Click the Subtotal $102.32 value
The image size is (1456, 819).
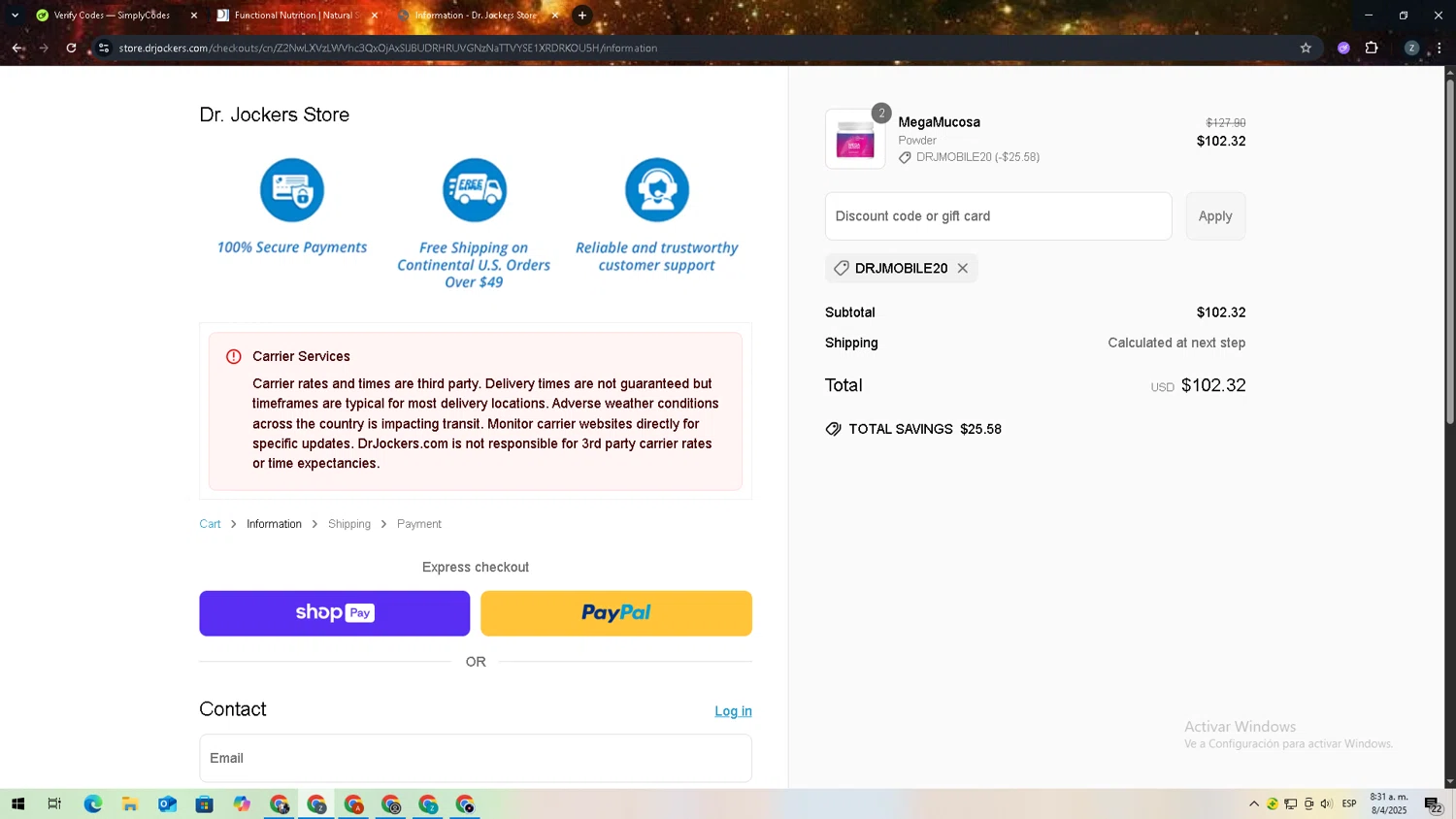pos(1221,312)
